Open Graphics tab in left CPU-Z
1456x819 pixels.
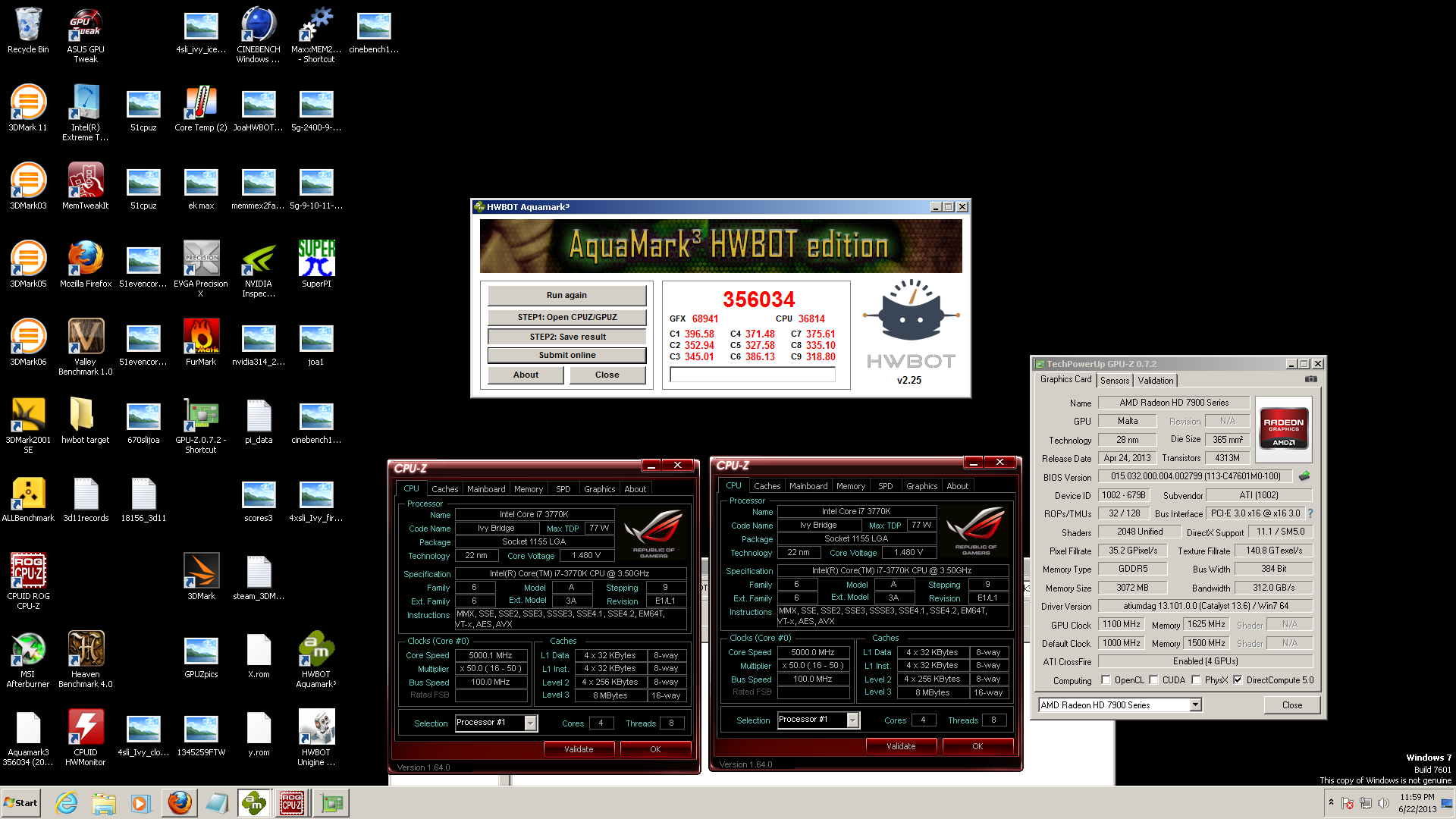pos(600,489)
